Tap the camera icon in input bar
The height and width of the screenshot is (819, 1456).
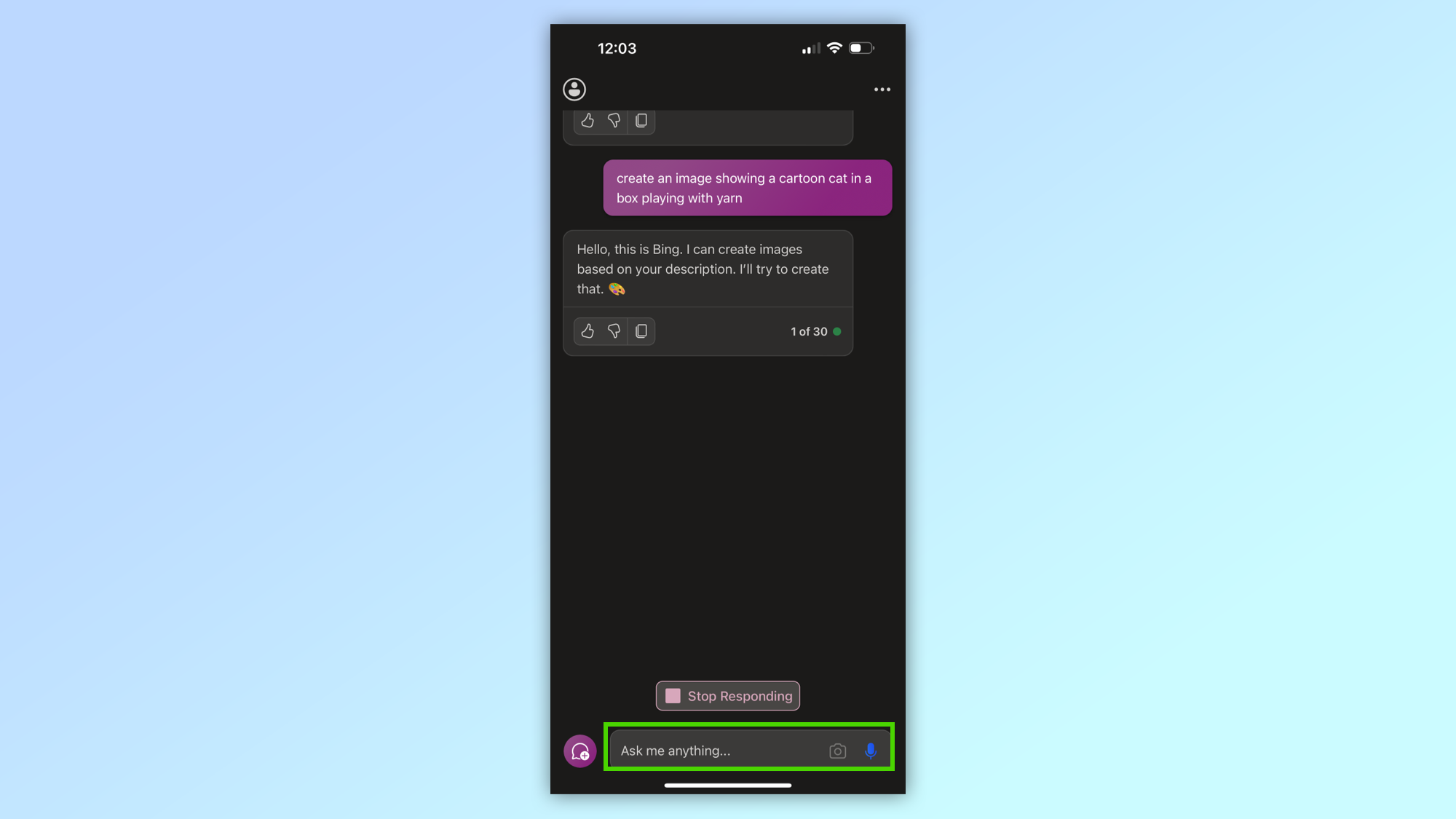tap(838, 749)
